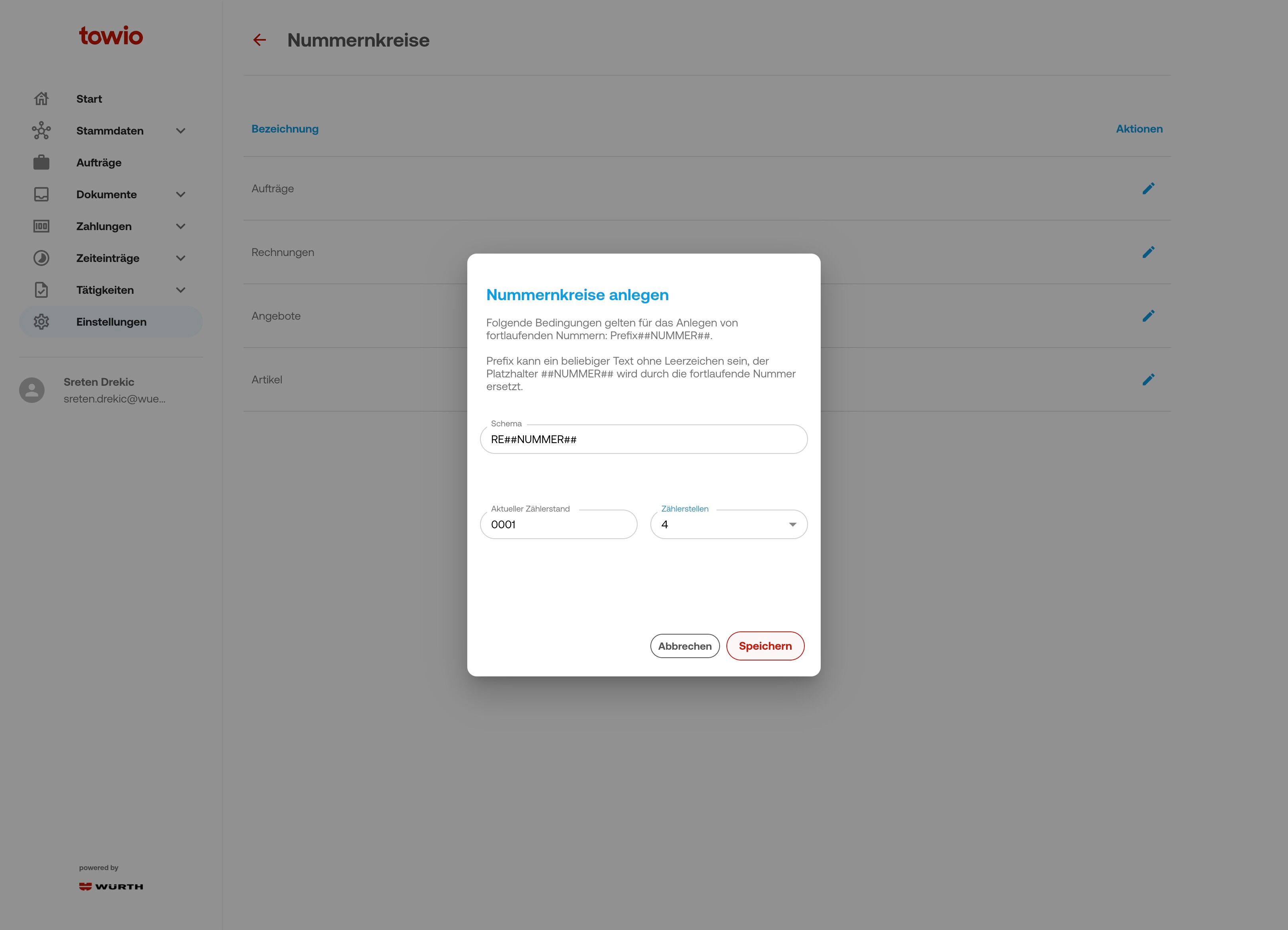Click the Zeiteinträge clock icon
Image resolution: width=1288 pixels, height=930 pixels.
[41, 258]
